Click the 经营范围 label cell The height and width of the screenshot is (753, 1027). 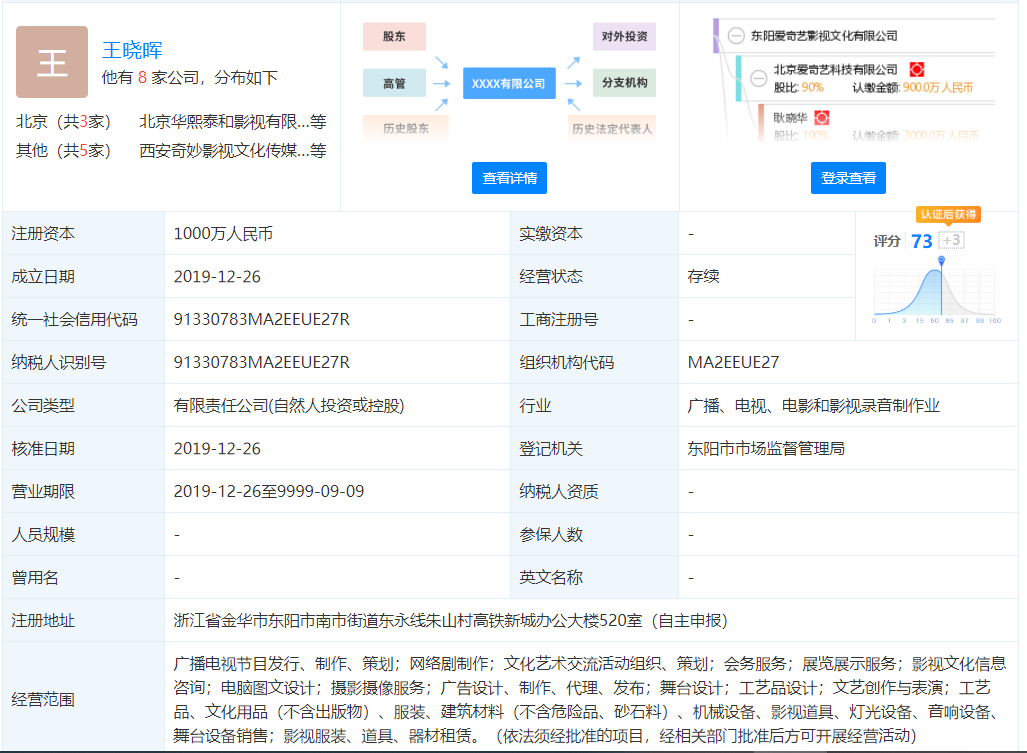click(84, 699)
